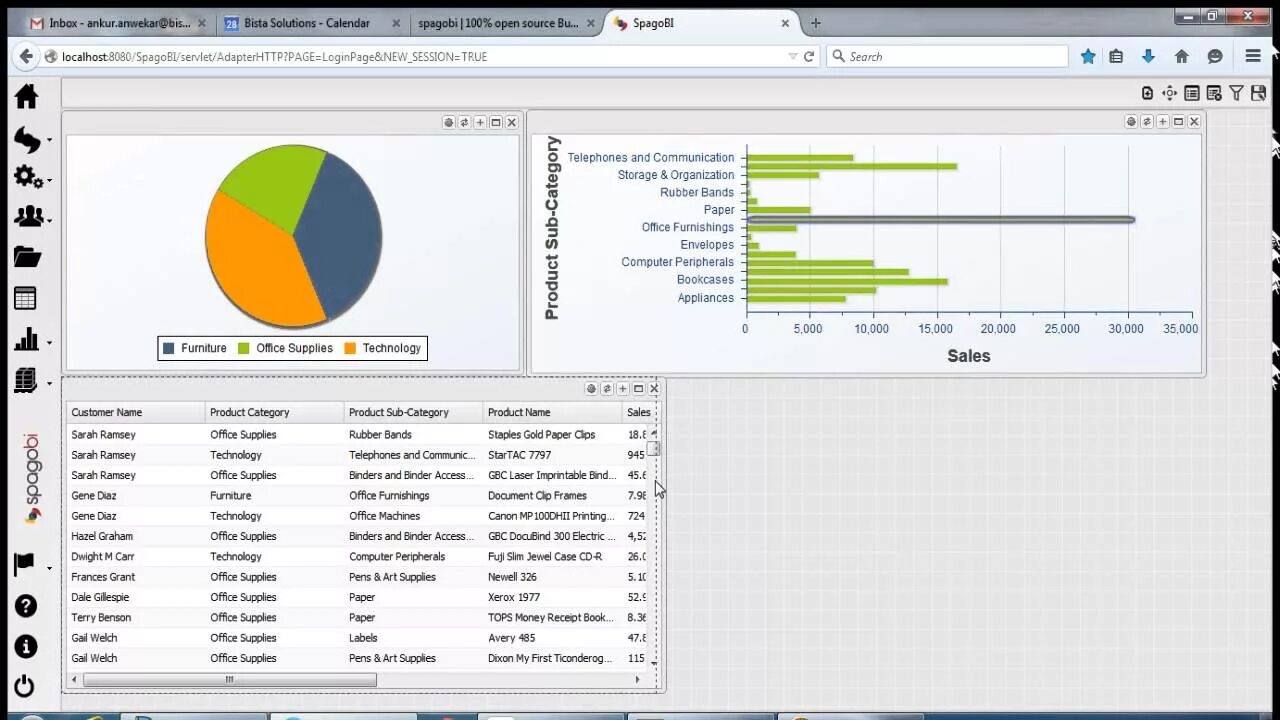
Task: Click table widget plus icon
Action: 622,389
